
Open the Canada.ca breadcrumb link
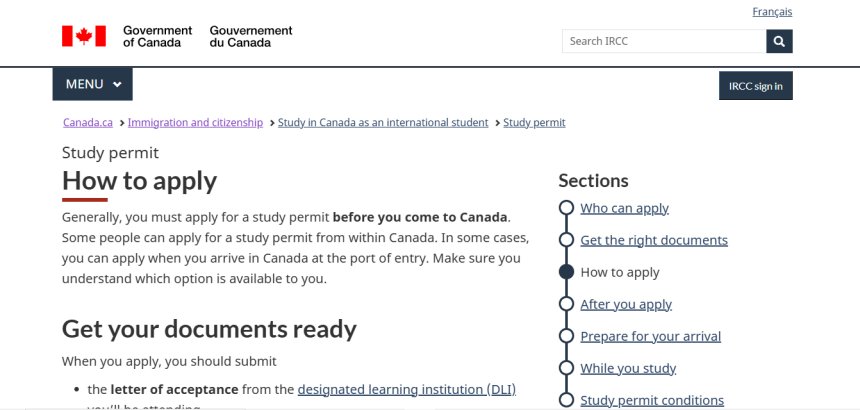pos(88,123)
